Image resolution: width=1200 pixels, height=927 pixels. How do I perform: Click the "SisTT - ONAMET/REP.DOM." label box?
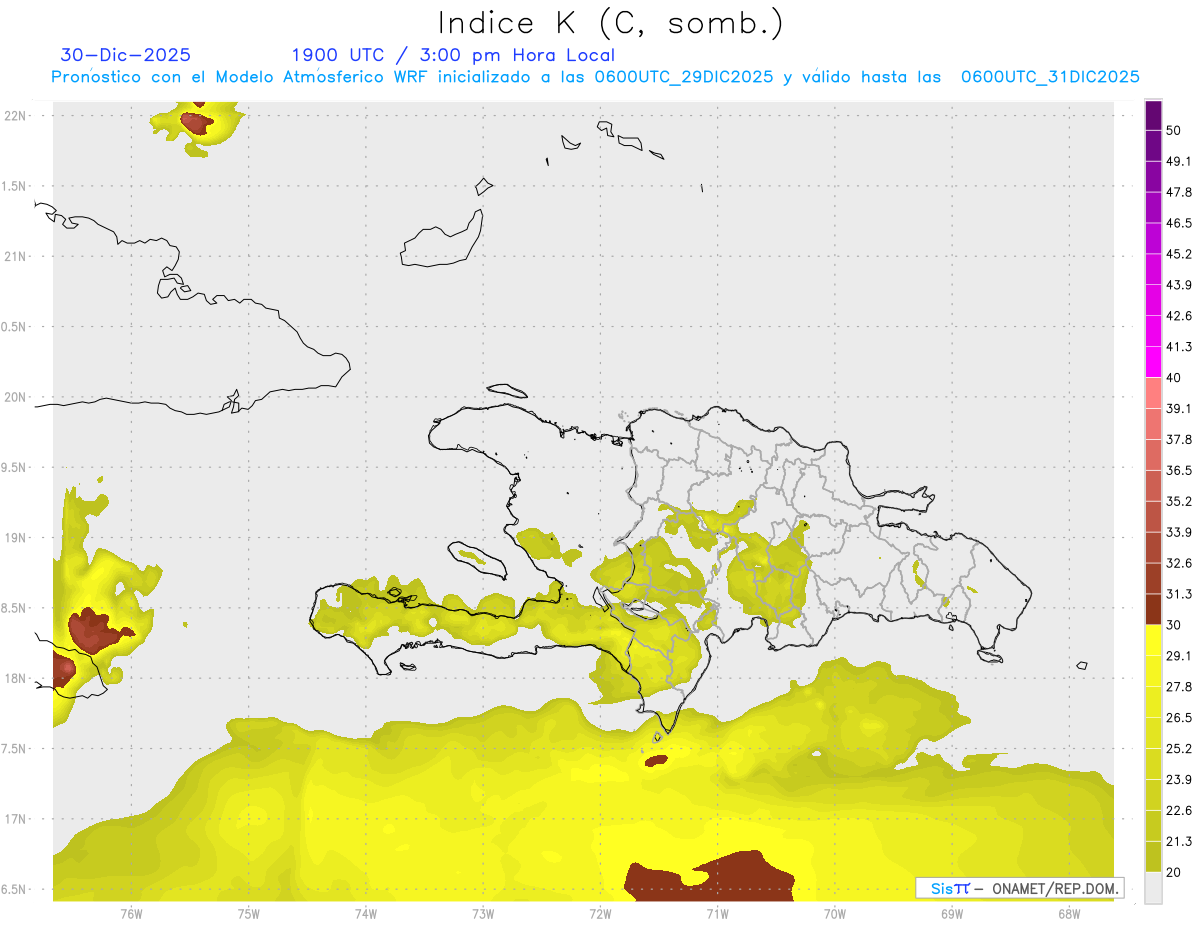click(x=1018, y=888)
